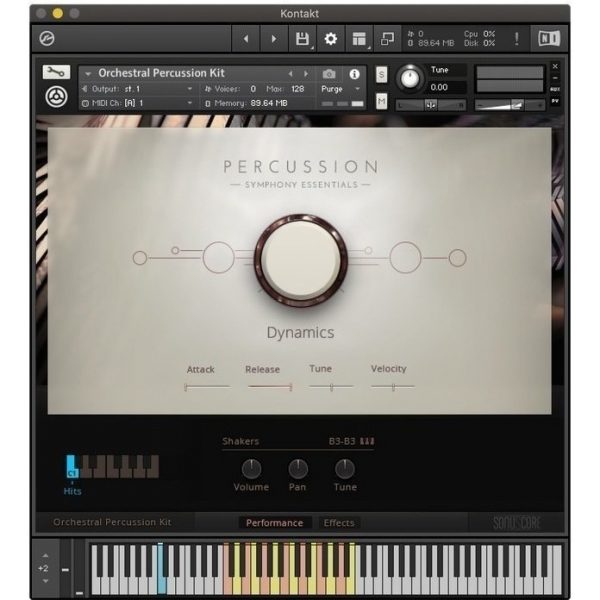This screenshot has width=600, height=600.
Task: Remove instrument with X button
Action: tap(555, 66)
